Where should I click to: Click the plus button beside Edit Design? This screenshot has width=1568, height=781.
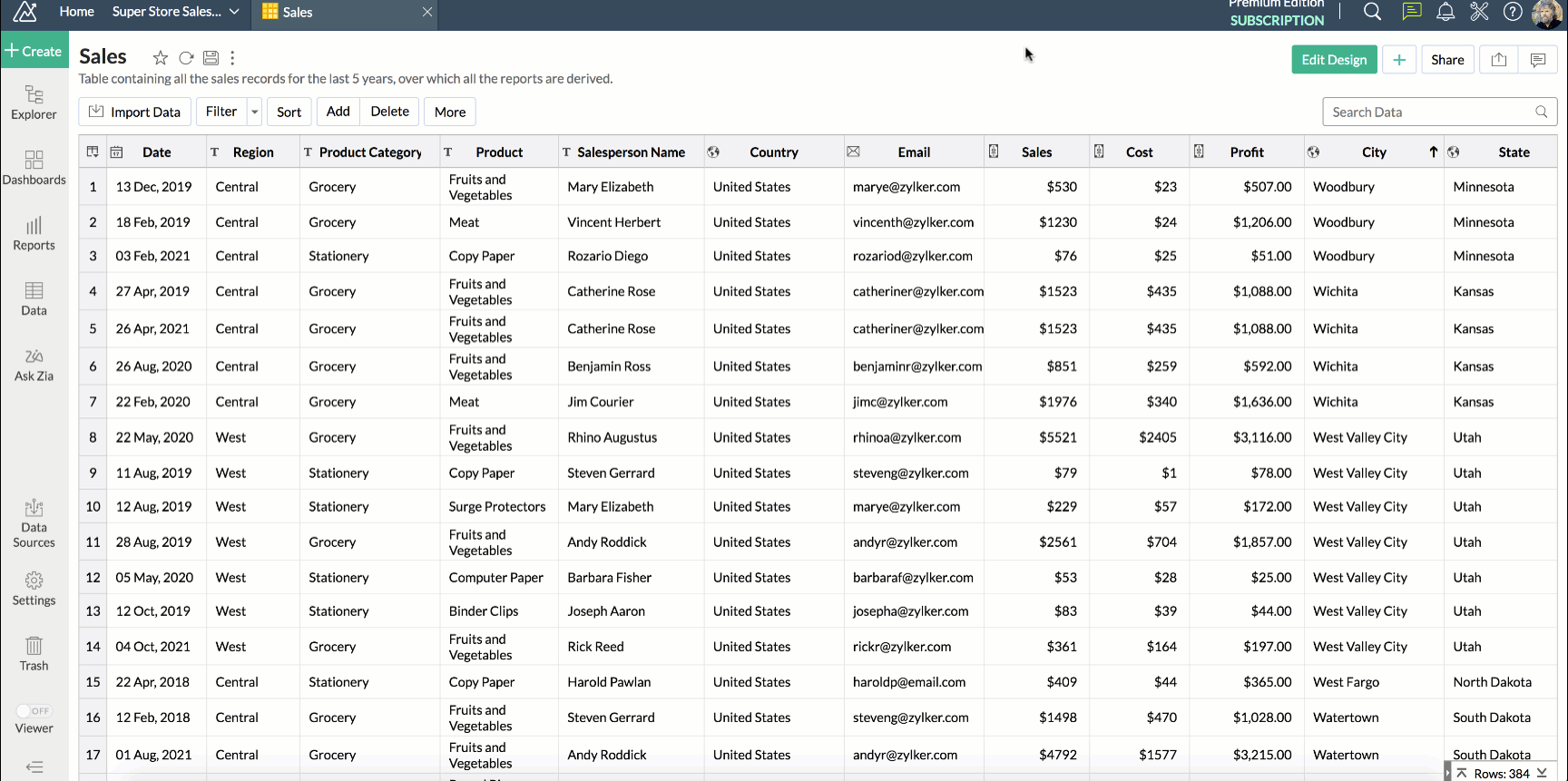(x=1399, y=60)
